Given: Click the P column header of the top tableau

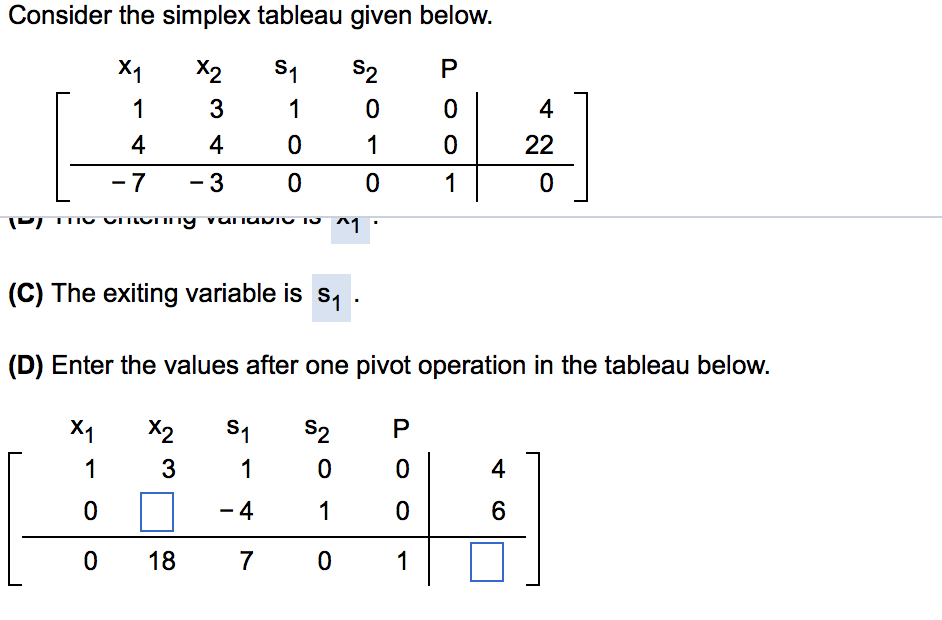Looking at the screenshot, I should point(449,68).
